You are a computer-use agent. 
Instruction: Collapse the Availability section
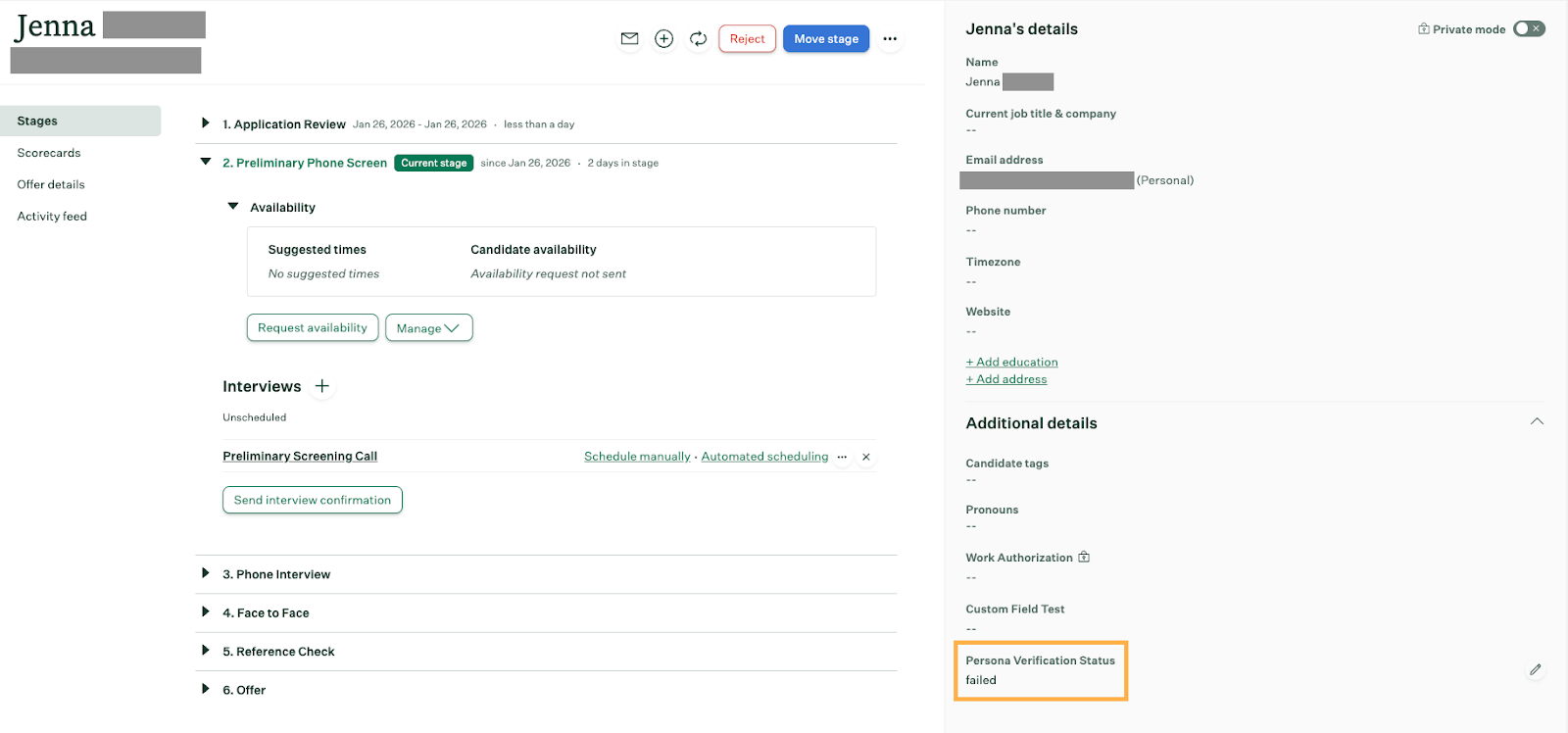click(233, 207)
